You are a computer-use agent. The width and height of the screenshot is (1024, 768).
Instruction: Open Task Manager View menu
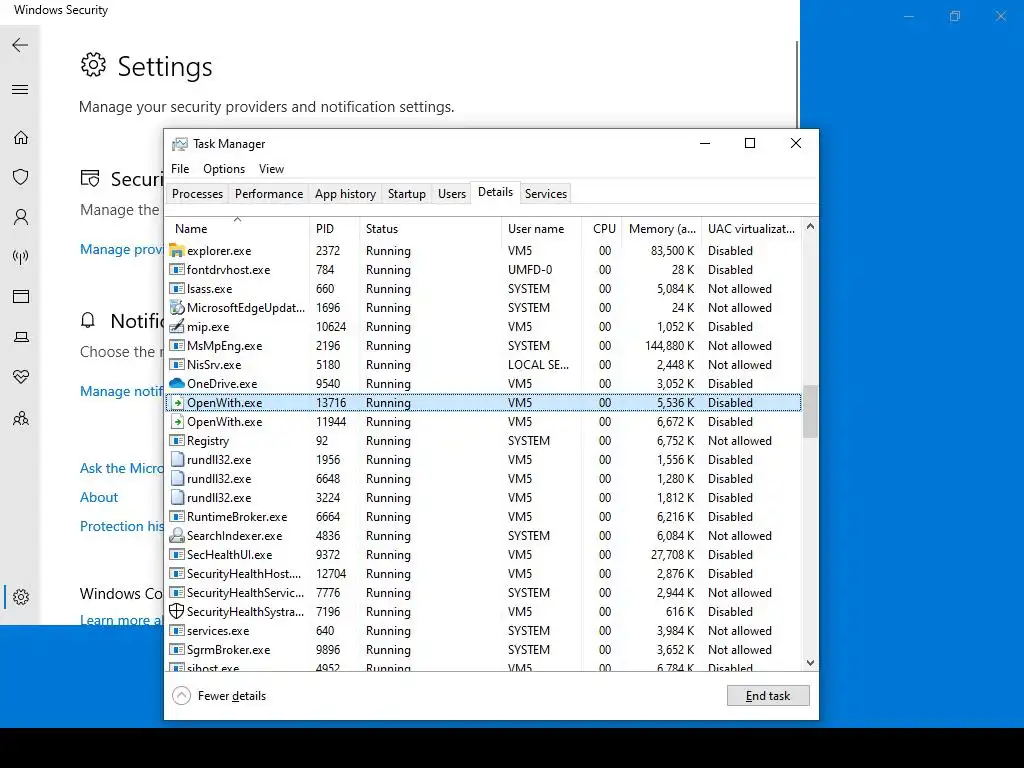click(271, 168)
